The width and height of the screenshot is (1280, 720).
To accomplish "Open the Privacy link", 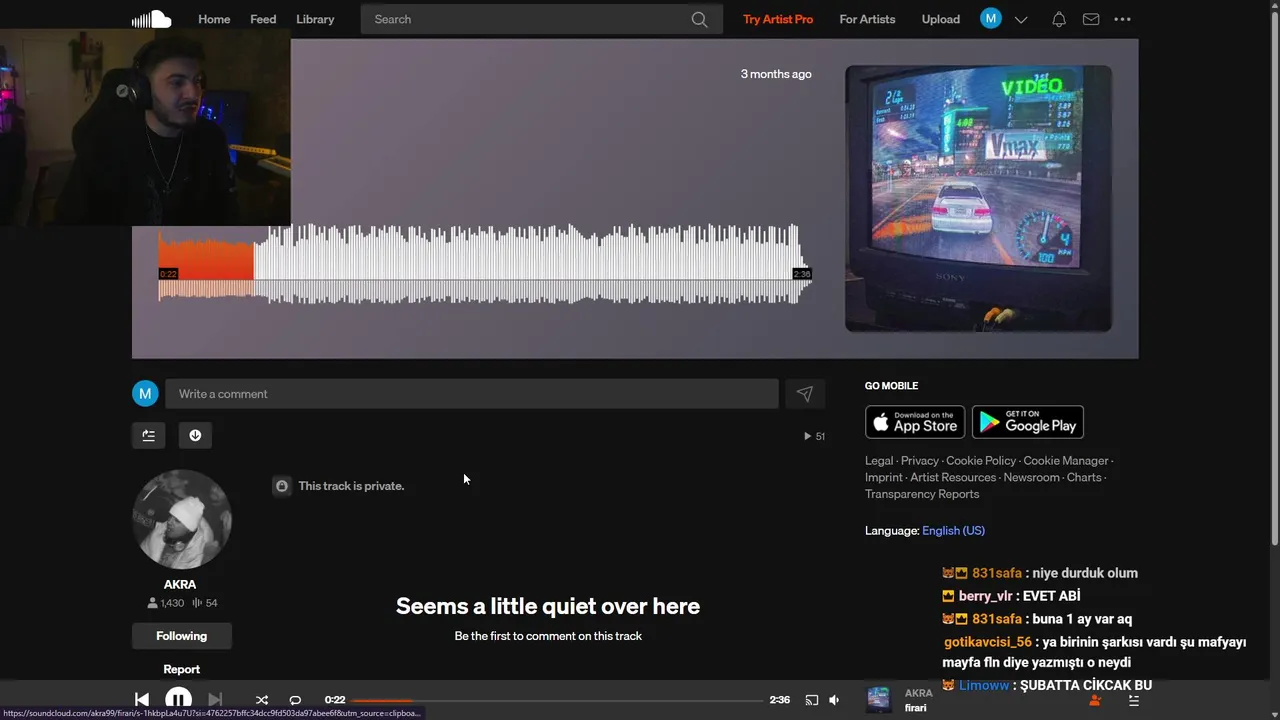I will (x=919, y=461).
